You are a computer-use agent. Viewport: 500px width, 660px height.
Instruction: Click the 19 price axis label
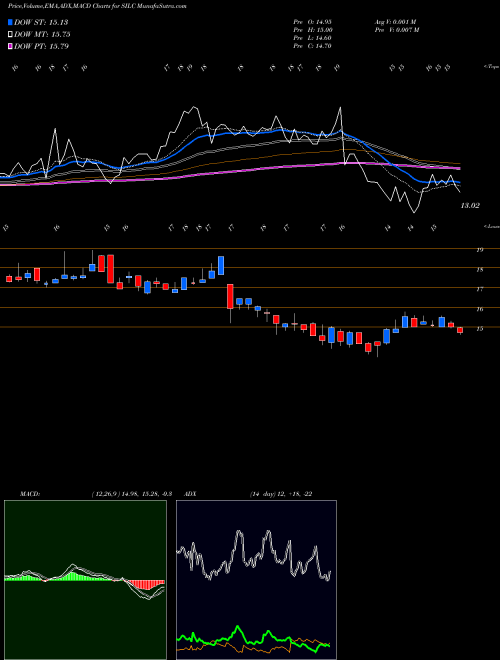tap(479, 250)
